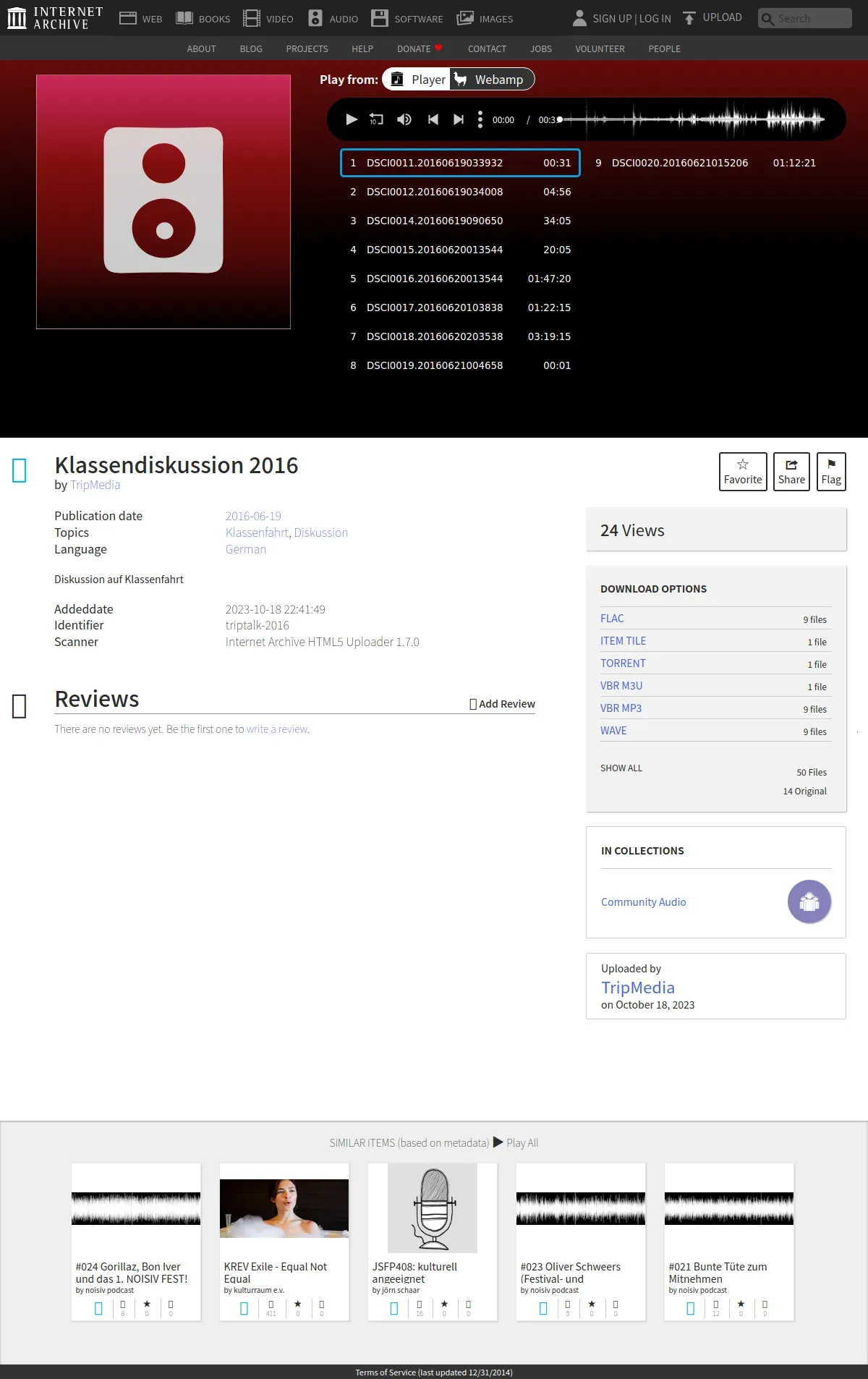Seek within the waveform progress bar
Screen dimensions: 868x1379
[691, 119]
